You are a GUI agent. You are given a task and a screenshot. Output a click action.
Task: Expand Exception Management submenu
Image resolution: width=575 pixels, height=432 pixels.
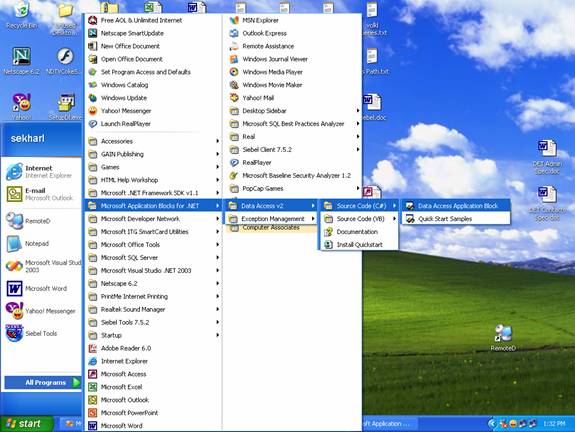[x=270, y=219]
